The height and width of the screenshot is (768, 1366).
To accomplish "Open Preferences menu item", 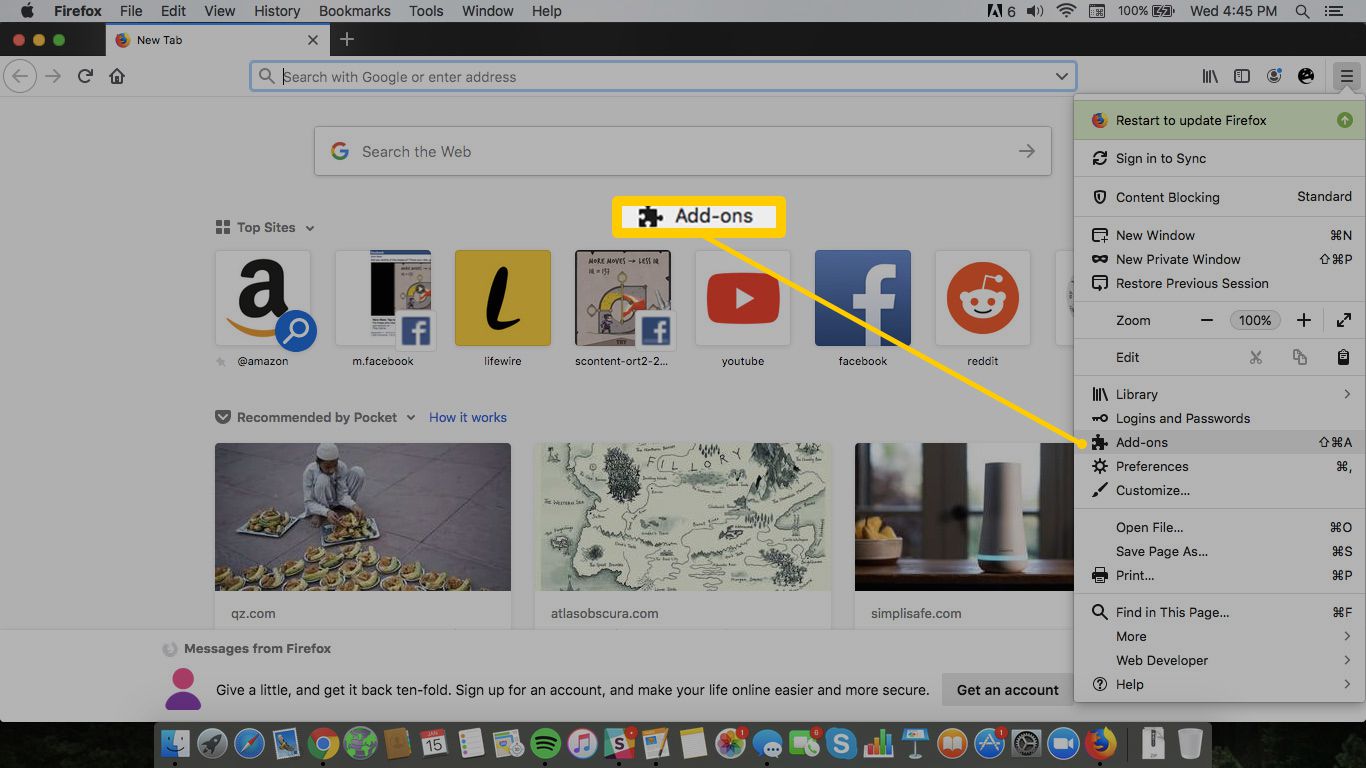I will pyautogui.click(x=1219, y=466).
